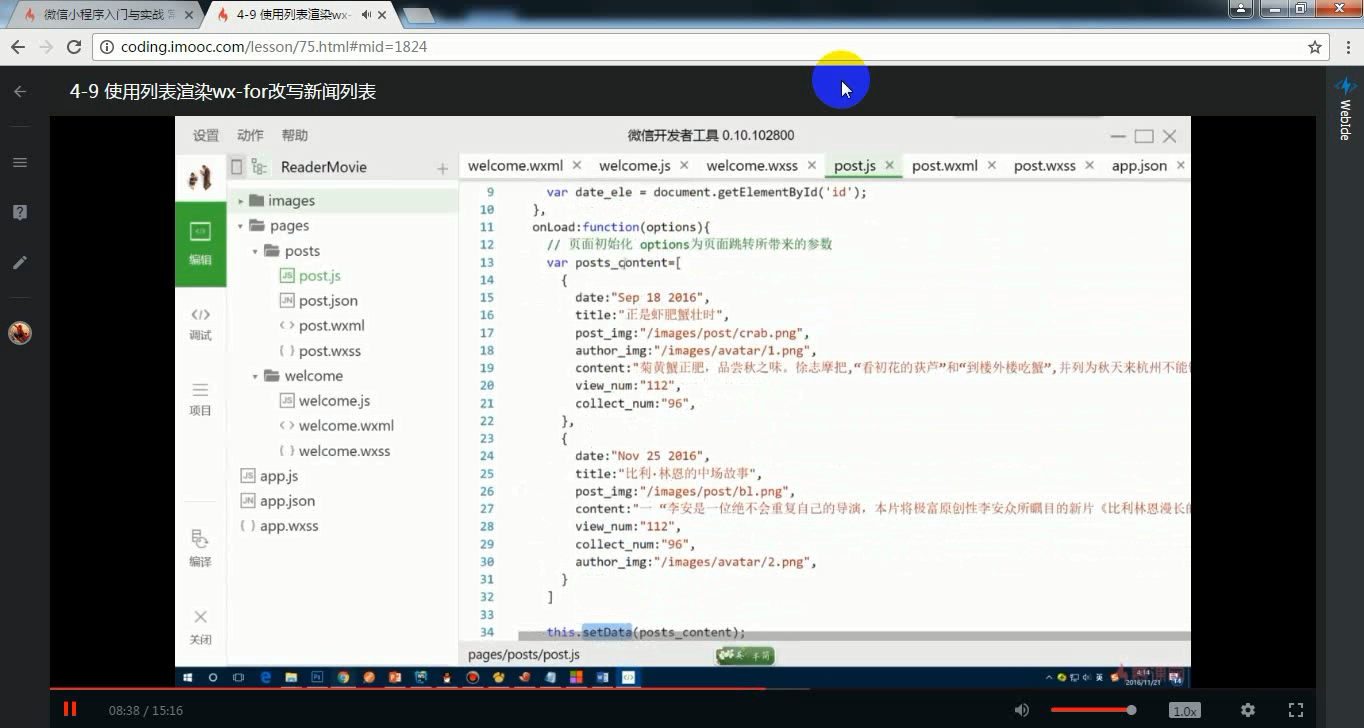
Task: Open the notes pencil icon
Action: (x=19, y=262)
